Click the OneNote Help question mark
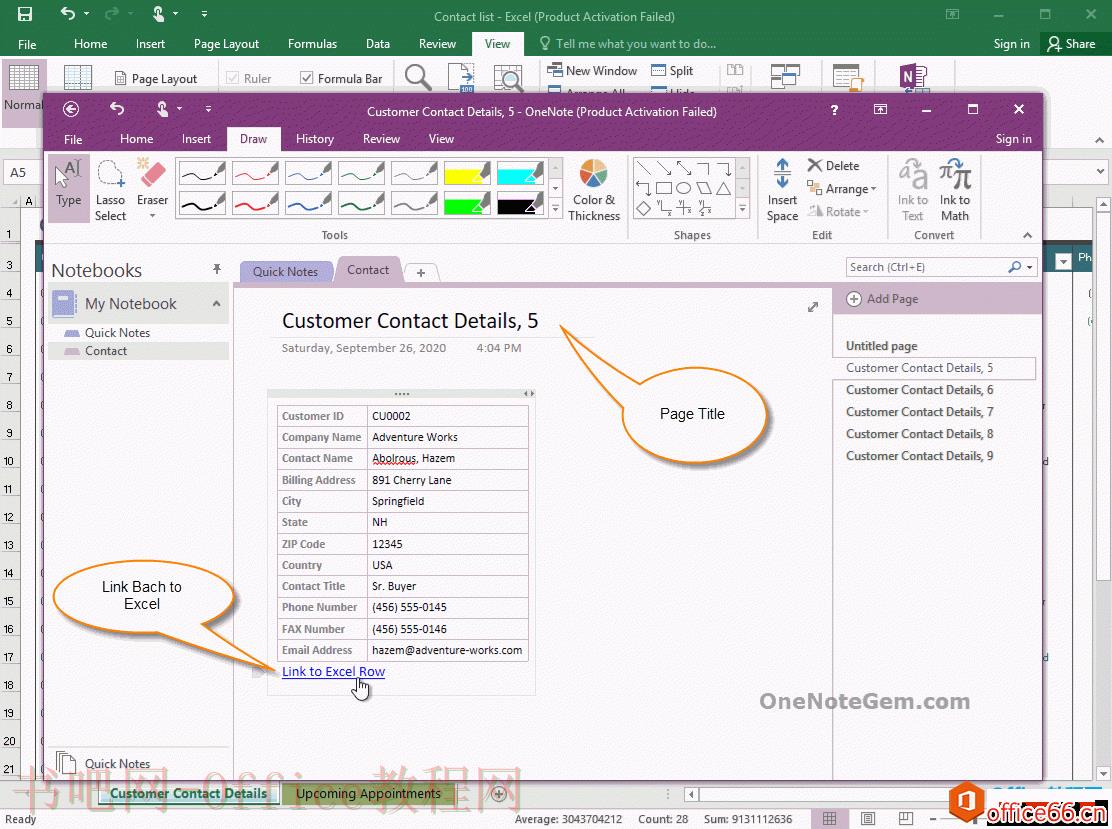The width and height of the screenshot is (1112, 829). [834, 110]
